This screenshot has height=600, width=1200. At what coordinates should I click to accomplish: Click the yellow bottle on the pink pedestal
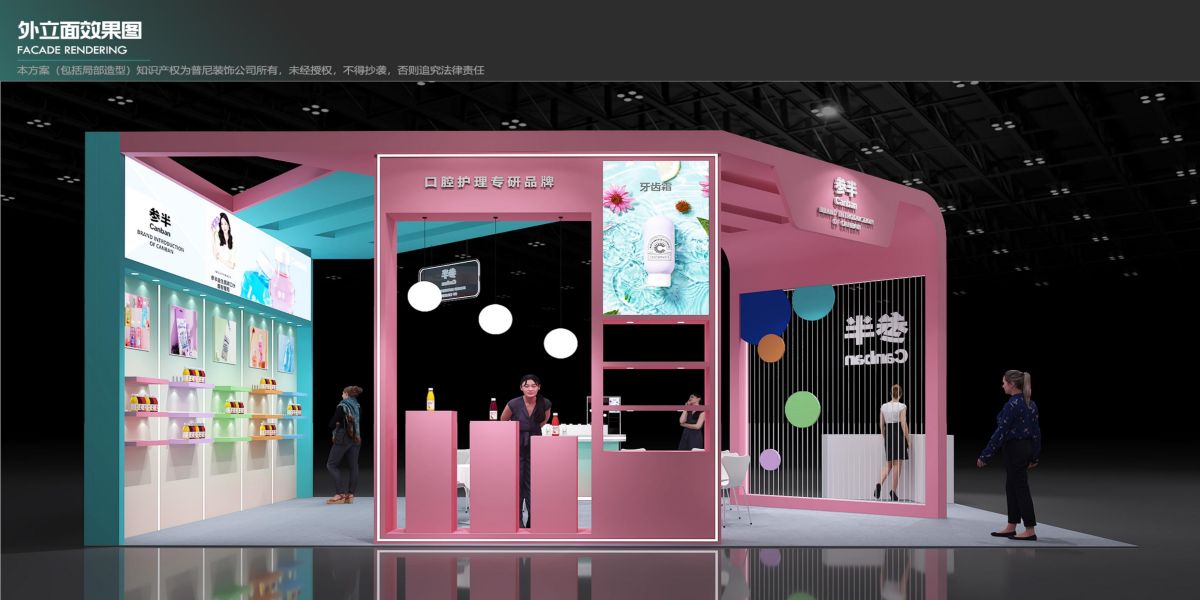(x=430, y=400)
